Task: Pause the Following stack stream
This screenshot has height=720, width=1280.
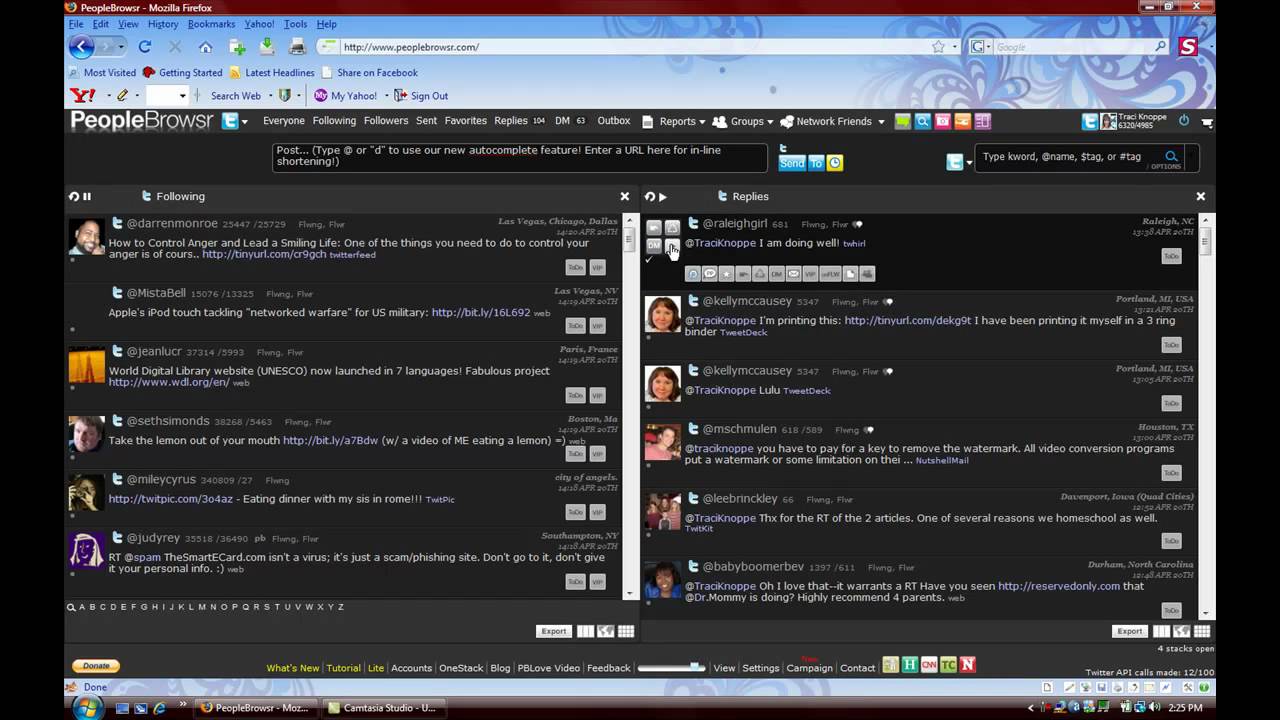Action: (x=87, y=196)
